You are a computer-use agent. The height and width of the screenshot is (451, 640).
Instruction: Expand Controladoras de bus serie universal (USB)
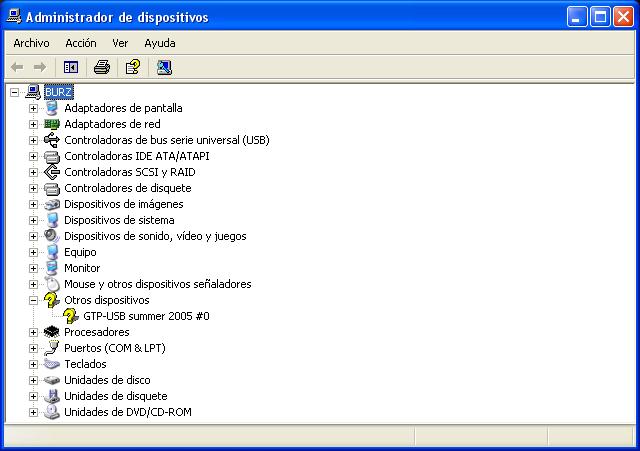pyautogui.click(x=33, y=140)
